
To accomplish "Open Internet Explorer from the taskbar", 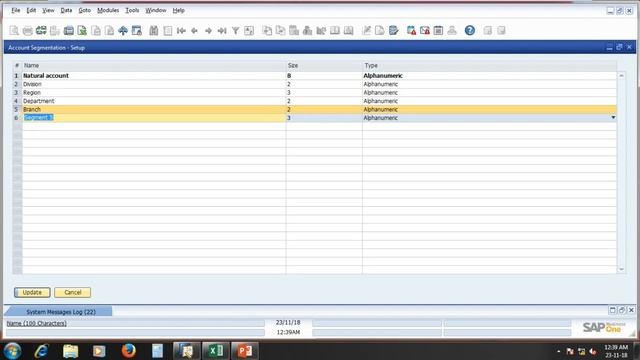I will click(x=41, y=351).
